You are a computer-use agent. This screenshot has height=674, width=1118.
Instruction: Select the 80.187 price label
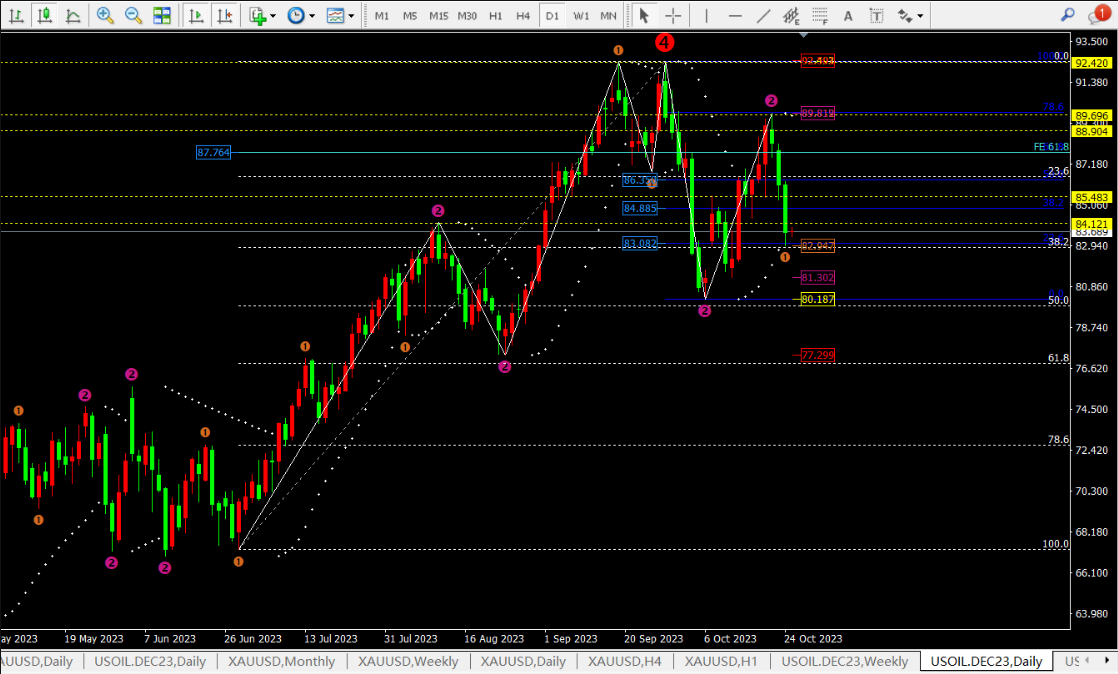pyautogui.click(x=817, y=299)
